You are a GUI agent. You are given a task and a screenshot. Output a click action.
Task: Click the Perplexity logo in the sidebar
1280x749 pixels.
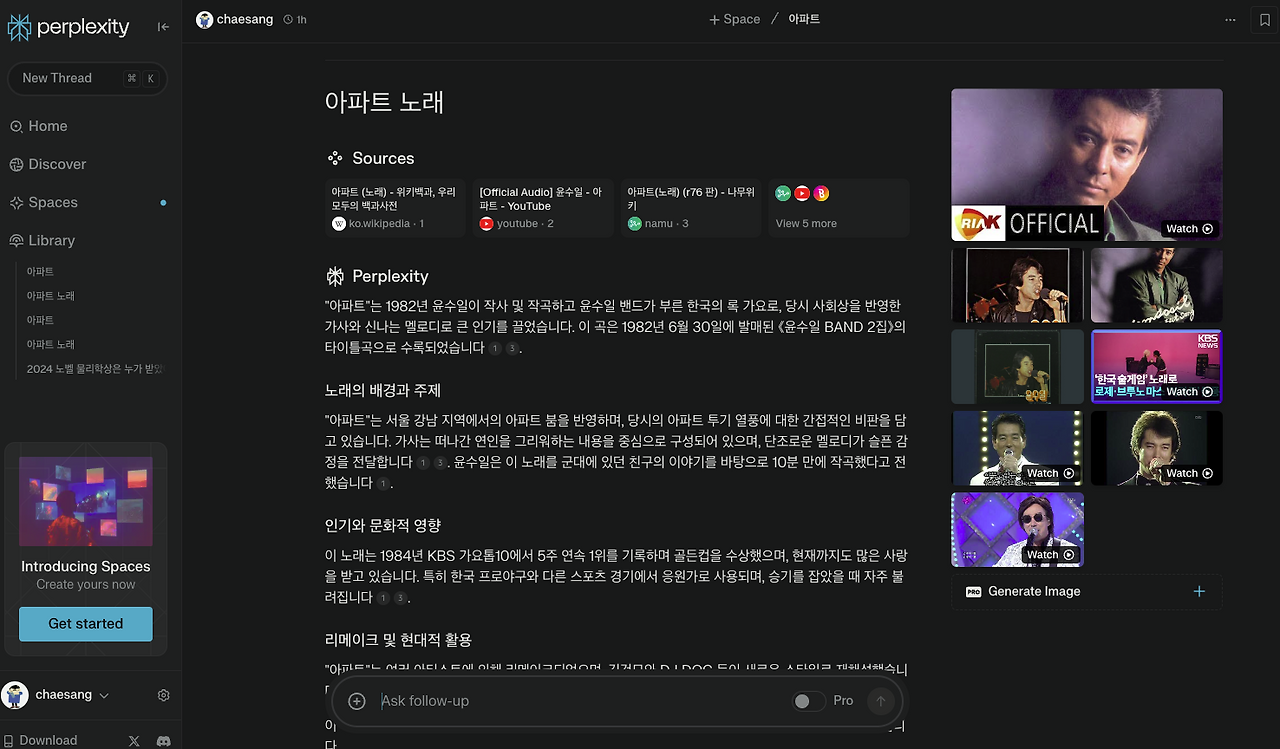(x=68, y=27)
